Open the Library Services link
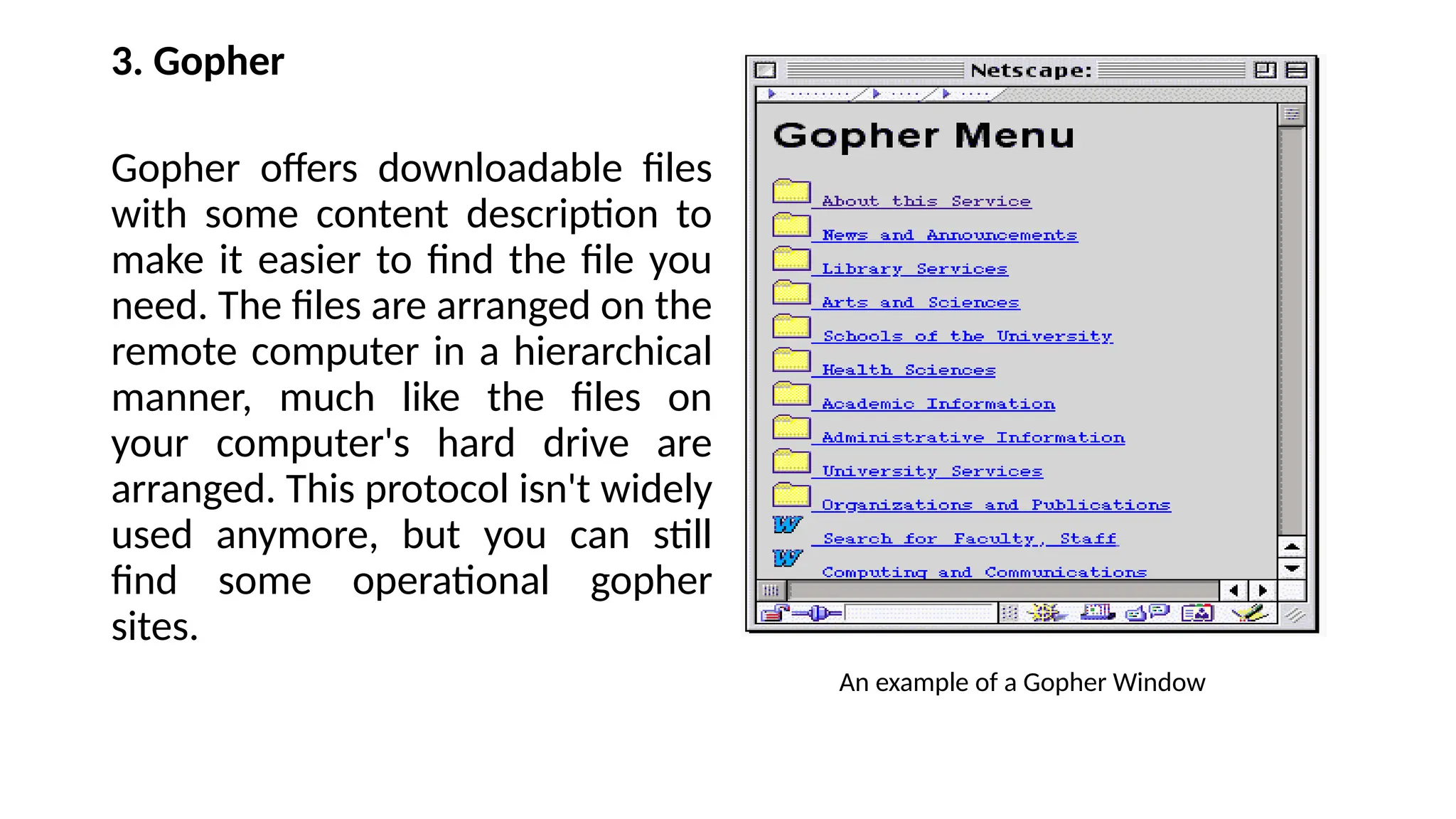This screenshot has width=1456, height=819. [915, 269]
